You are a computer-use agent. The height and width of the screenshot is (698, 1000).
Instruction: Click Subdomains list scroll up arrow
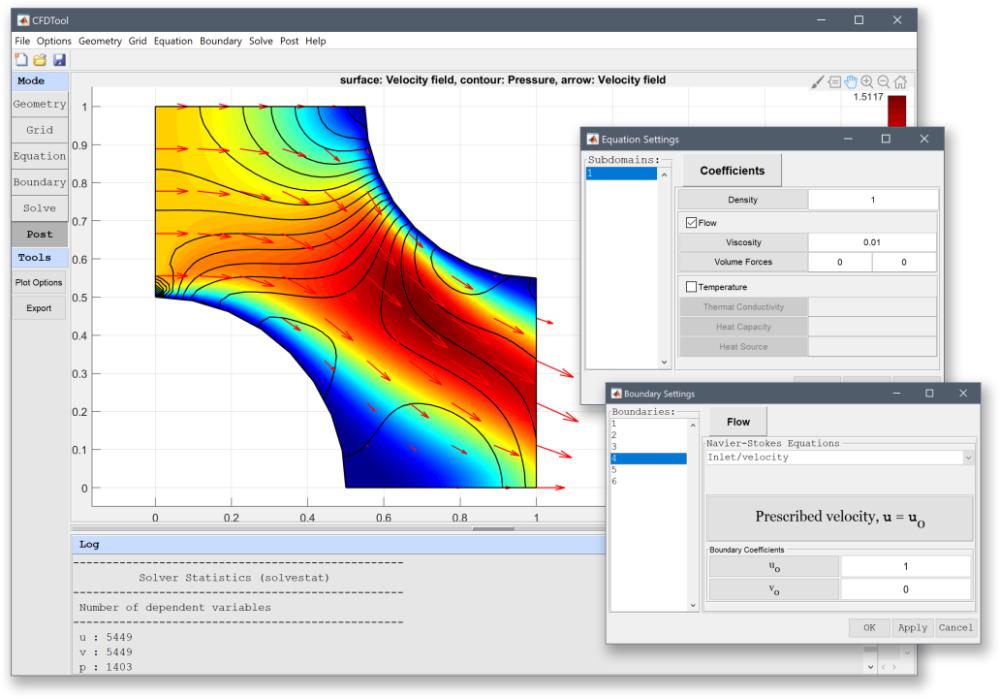click(664, 174)
